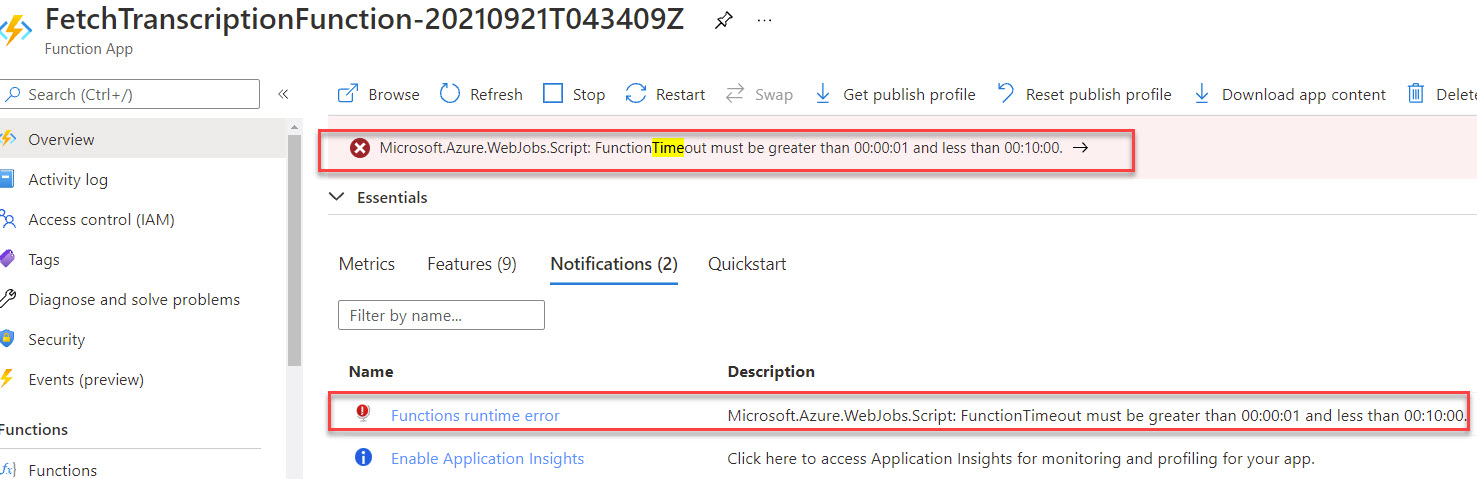1477x479 pixels.
Task: Click the Refresh icon
Action: 450,94
